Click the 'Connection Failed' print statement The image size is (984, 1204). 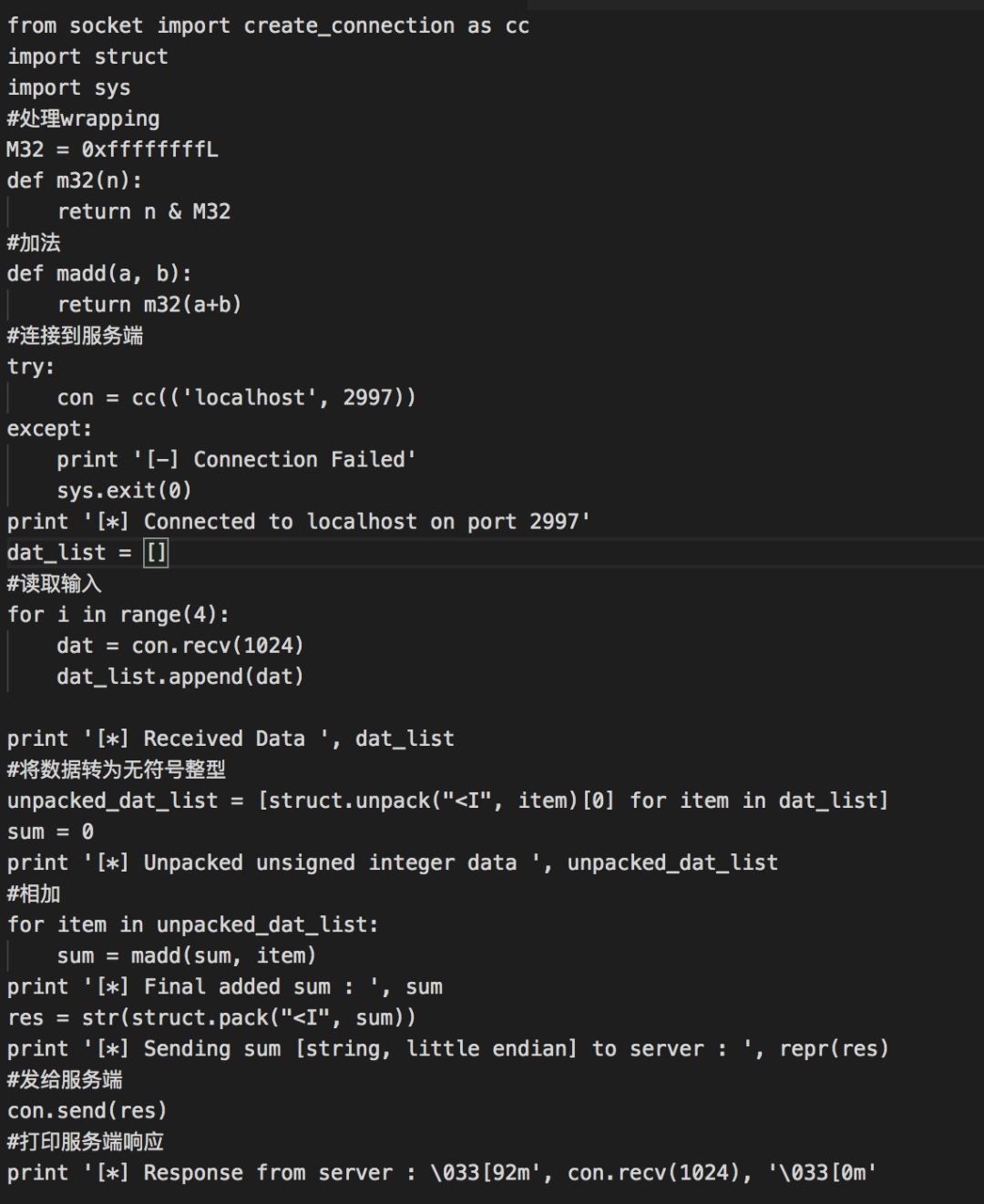pos(236,459)
